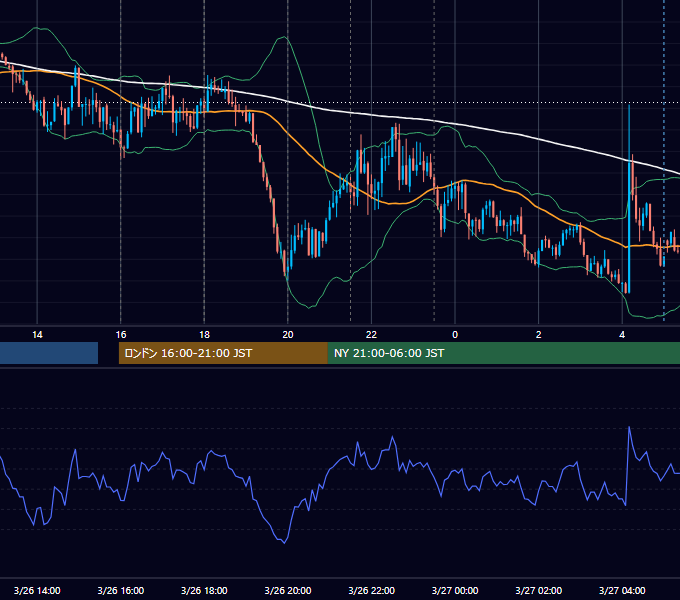Click the 3/26 20:00 time label
This screenshot has height=600, width=680.
(x=288, y=590)
